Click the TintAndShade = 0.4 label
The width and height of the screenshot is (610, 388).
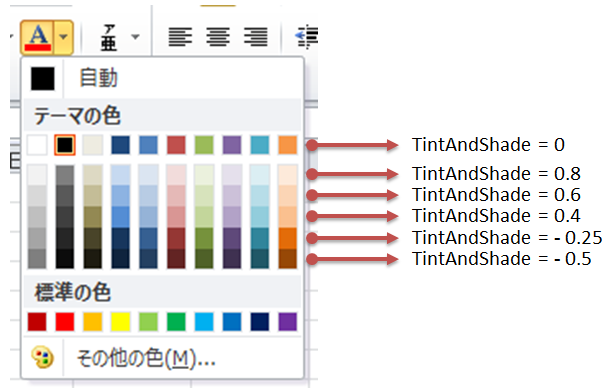click(496, 216)
